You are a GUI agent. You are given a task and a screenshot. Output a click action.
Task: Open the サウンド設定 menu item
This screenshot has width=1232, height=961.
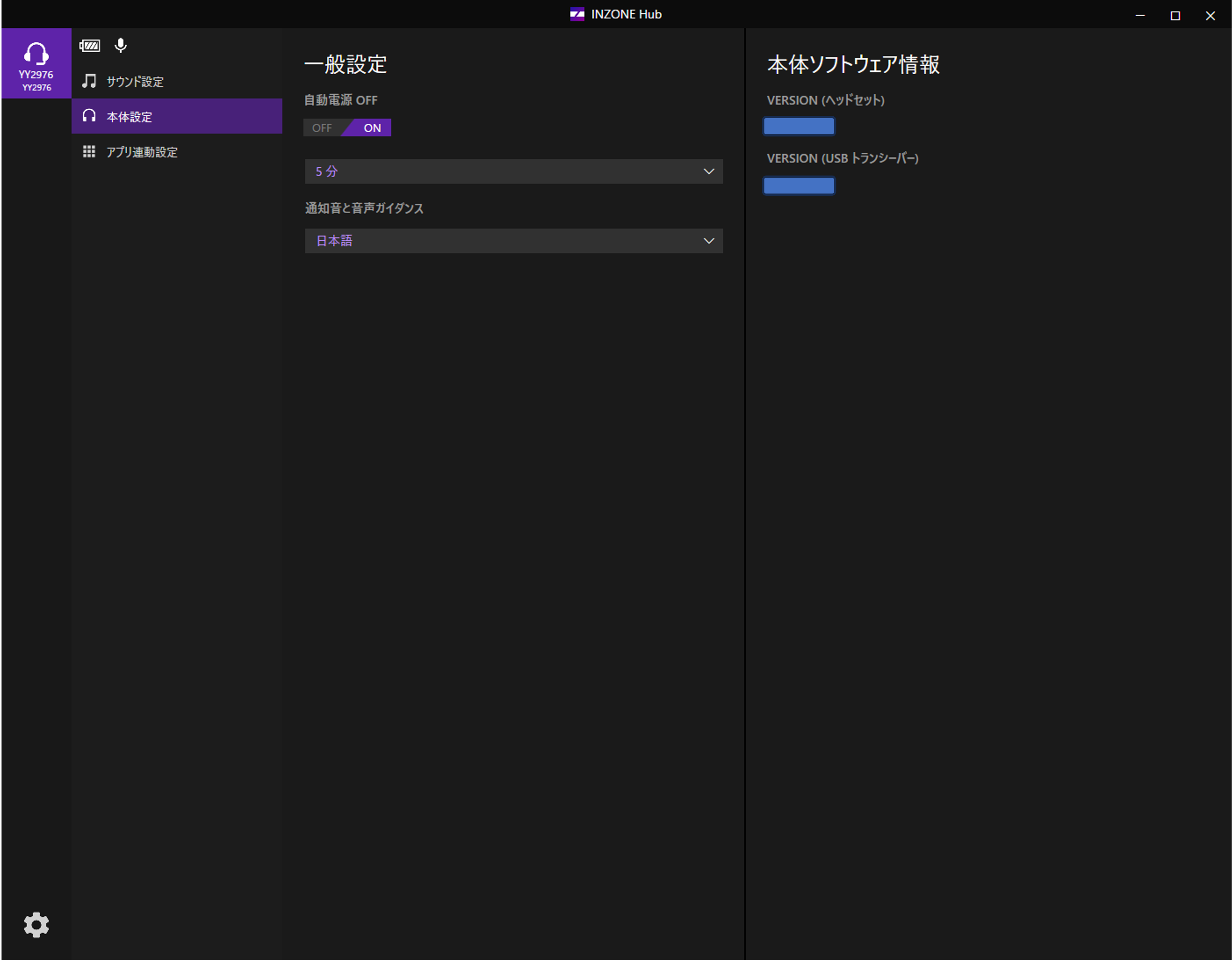136,82
